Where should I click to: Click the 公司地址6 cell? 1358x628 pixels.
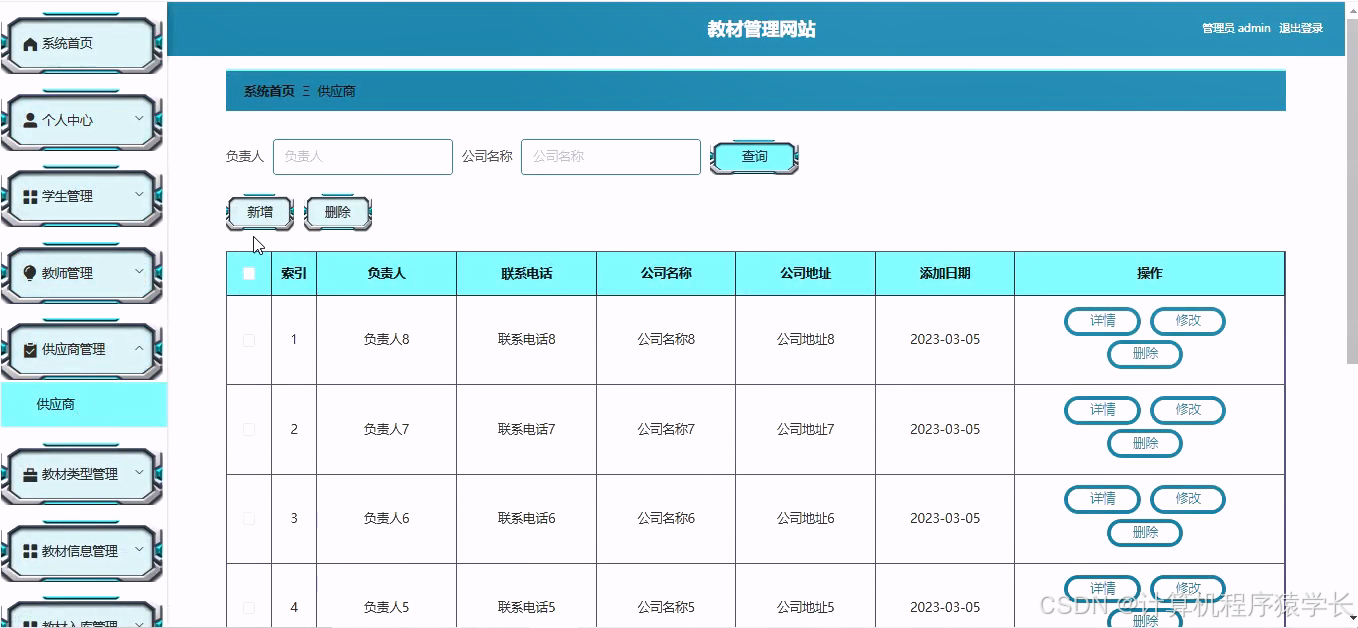pos(805,518)
